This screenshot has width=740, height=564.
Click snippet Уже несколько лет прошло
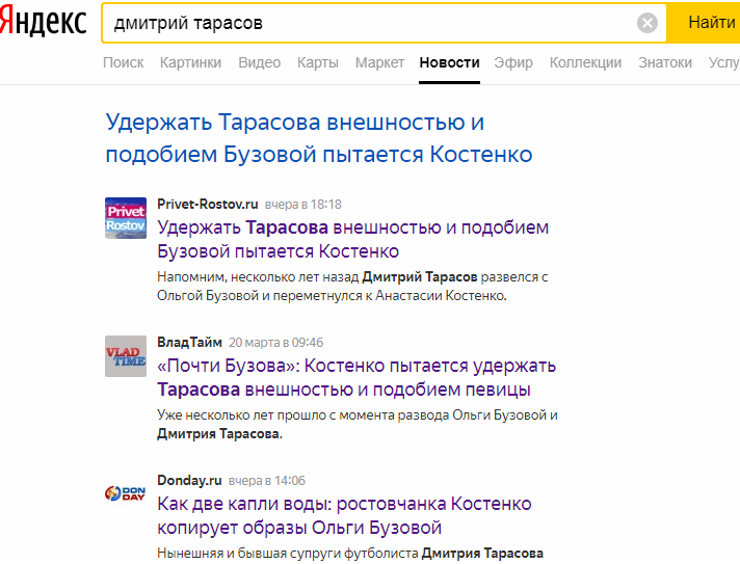click(357, 424)
